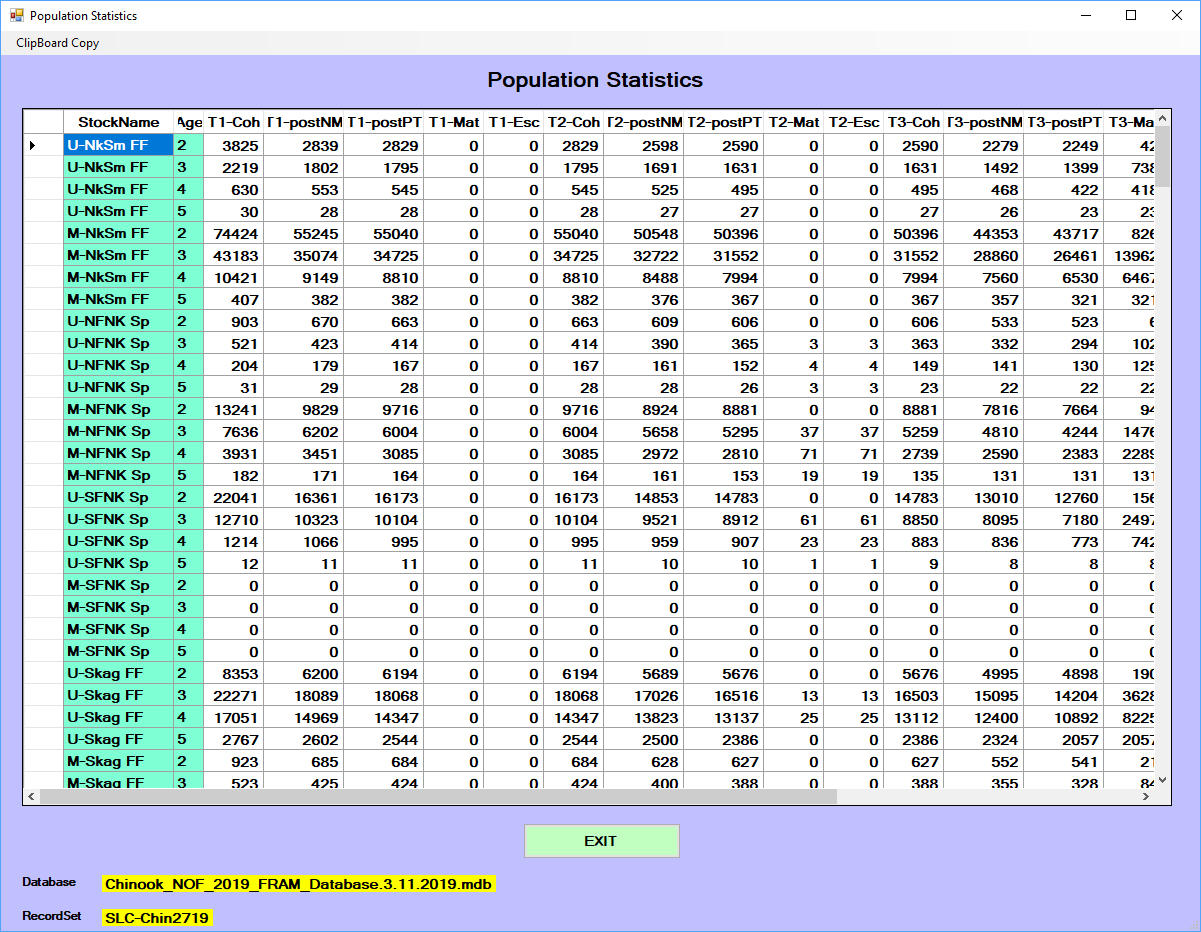Click the T1-Coh value 74424
Screen dimensions: 1201x932
click(233, 233)
